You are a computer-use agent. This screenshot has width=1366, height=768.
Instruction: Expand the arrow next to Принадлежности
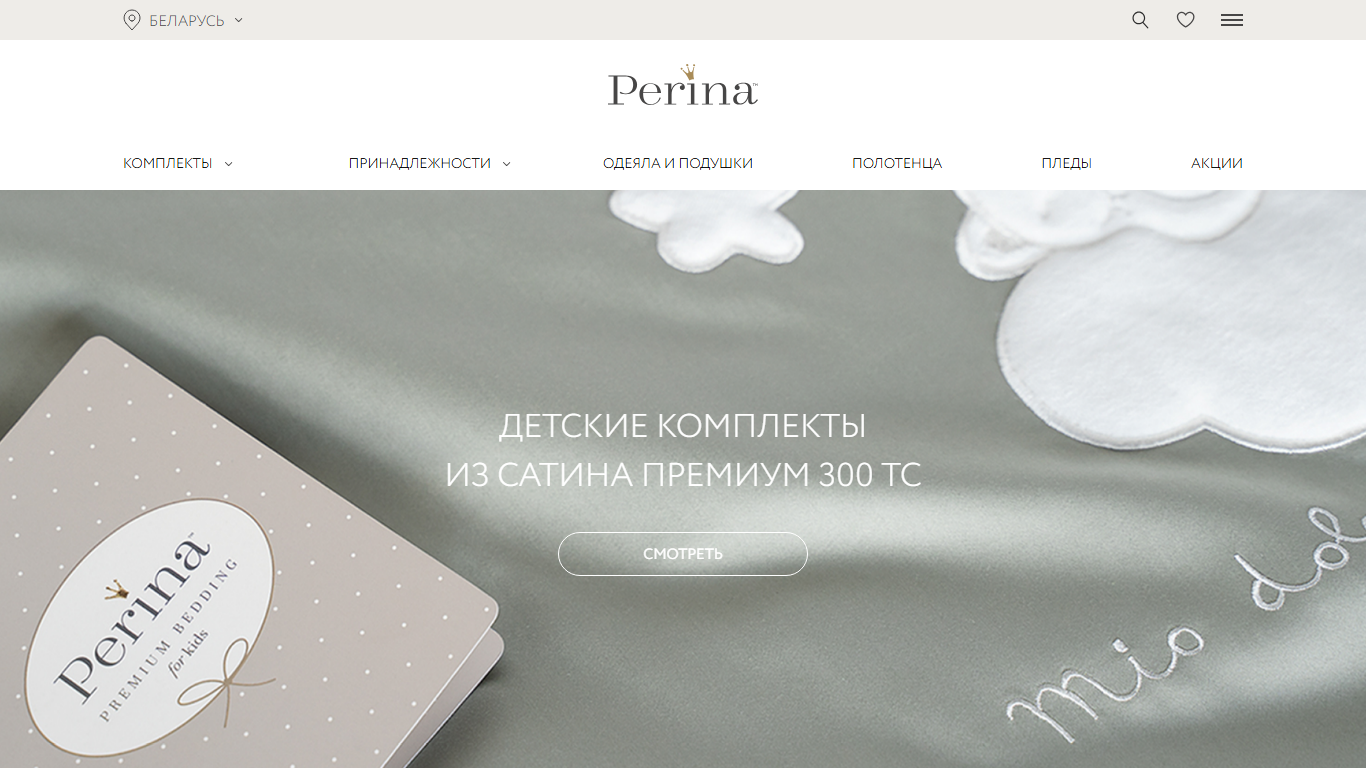[x=506, y=164]
